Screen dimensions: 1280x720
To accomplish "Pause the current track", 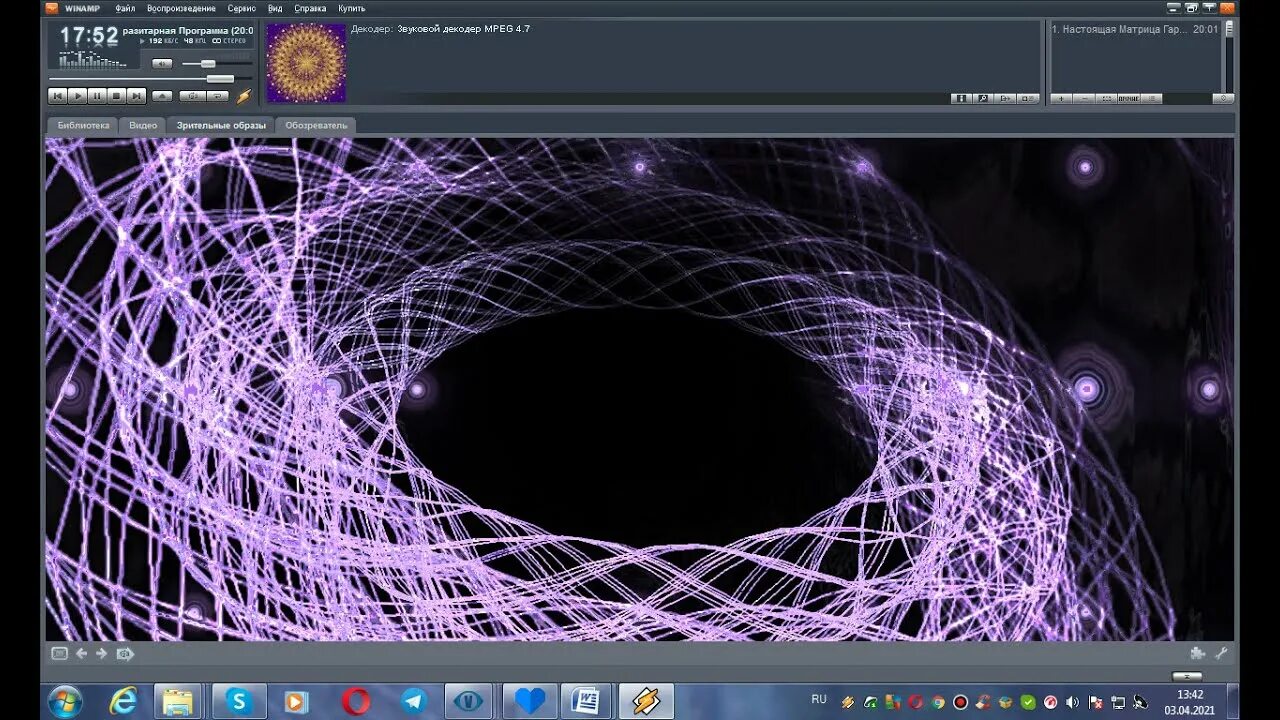I will click(97, 96).
